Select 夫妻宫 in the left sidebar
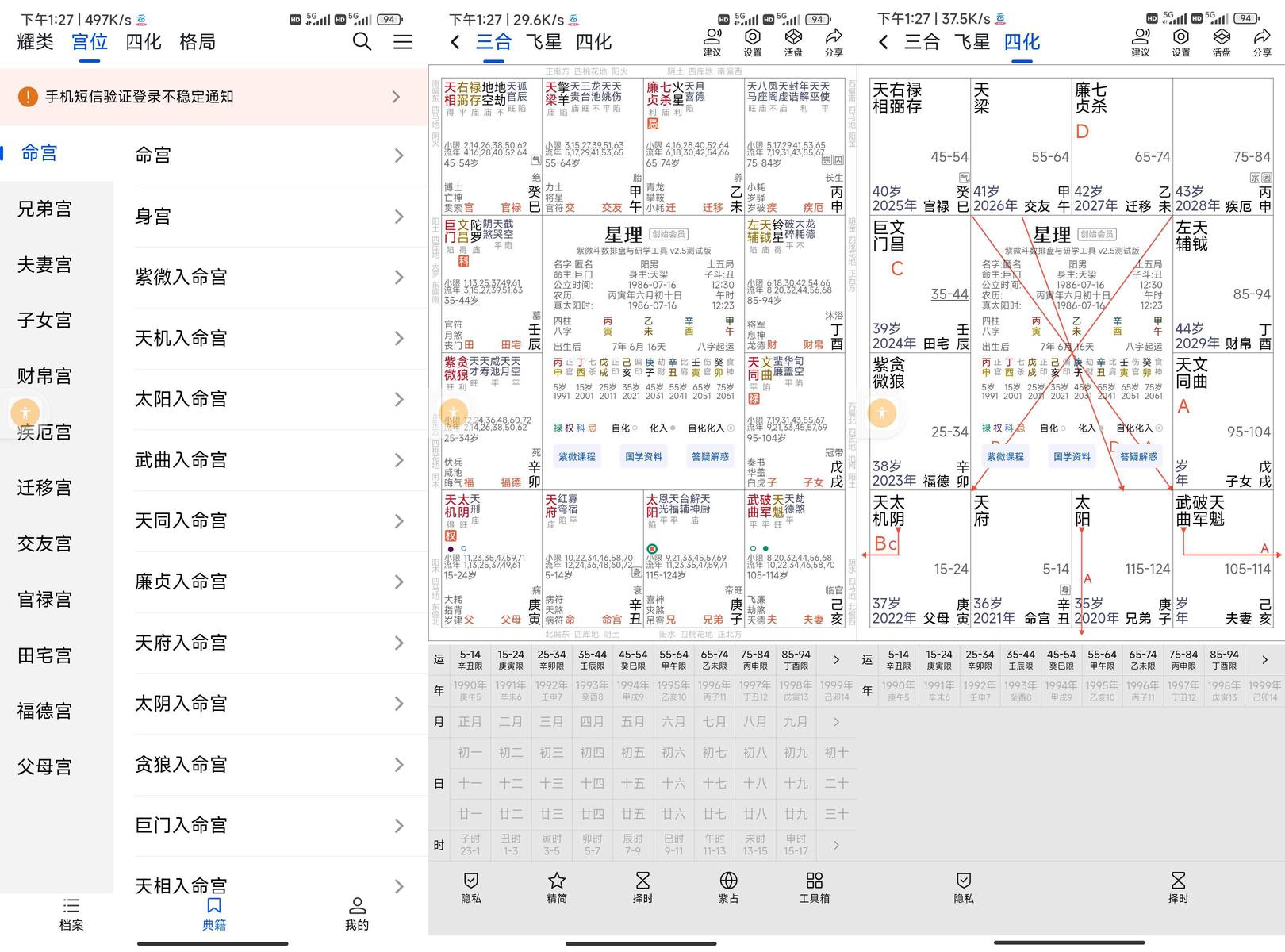Viewport: 1285px width, 952px height. click(x=45, y=265)
